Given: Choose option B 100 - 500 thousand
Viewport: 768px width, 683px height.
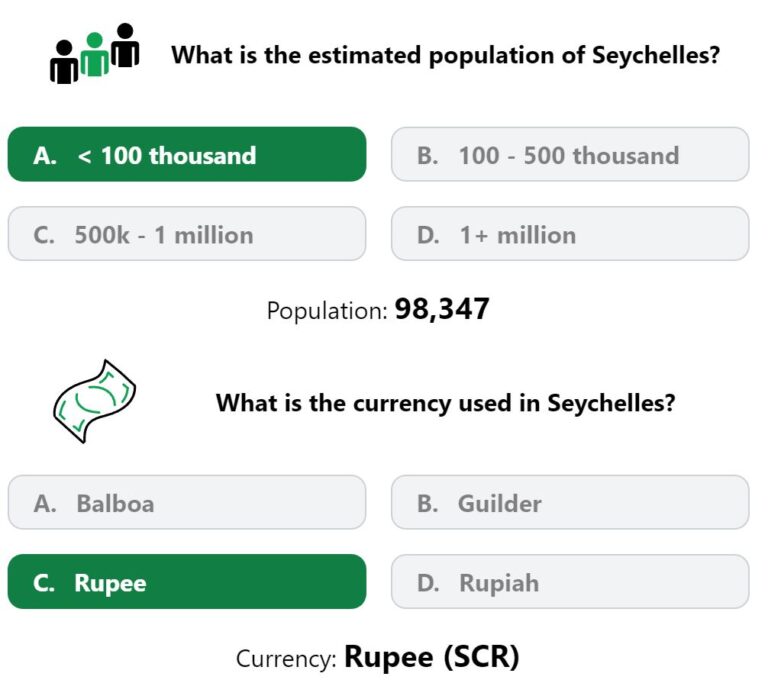Looking at the screenshot, I should [570, 154].
